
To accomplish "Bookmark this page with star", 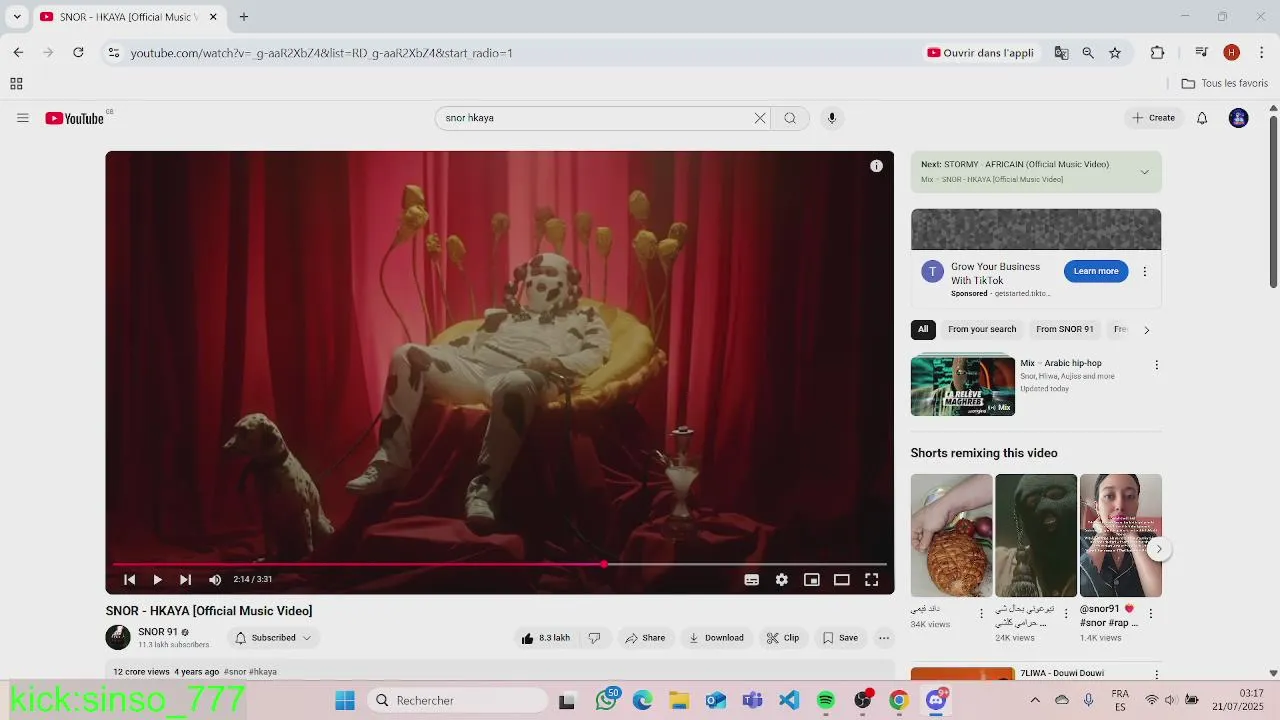I will point(1115,53).
